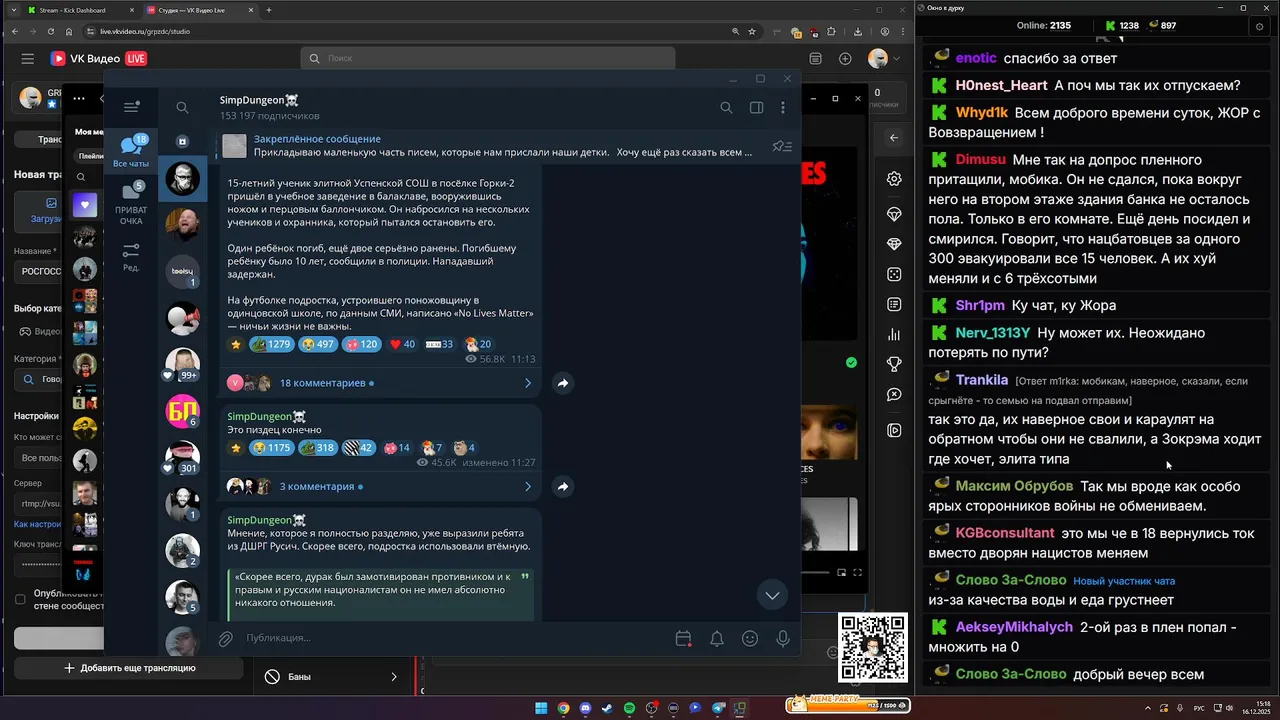The height and width of the screenshot is (720, 1280).
Task: Share the first post with forward arrow
Action: click(x=563, y=383)
